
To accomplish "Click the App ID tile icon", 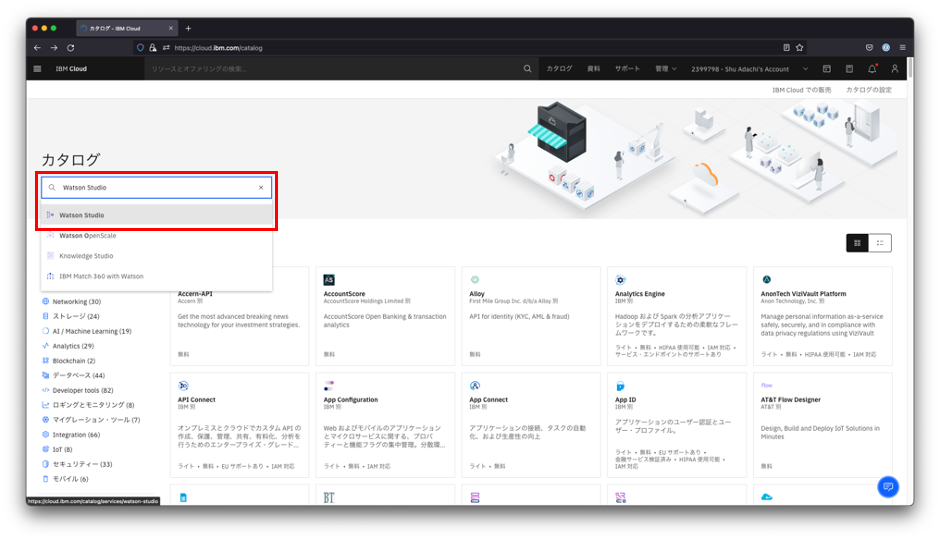I will (x=620, y=386).
